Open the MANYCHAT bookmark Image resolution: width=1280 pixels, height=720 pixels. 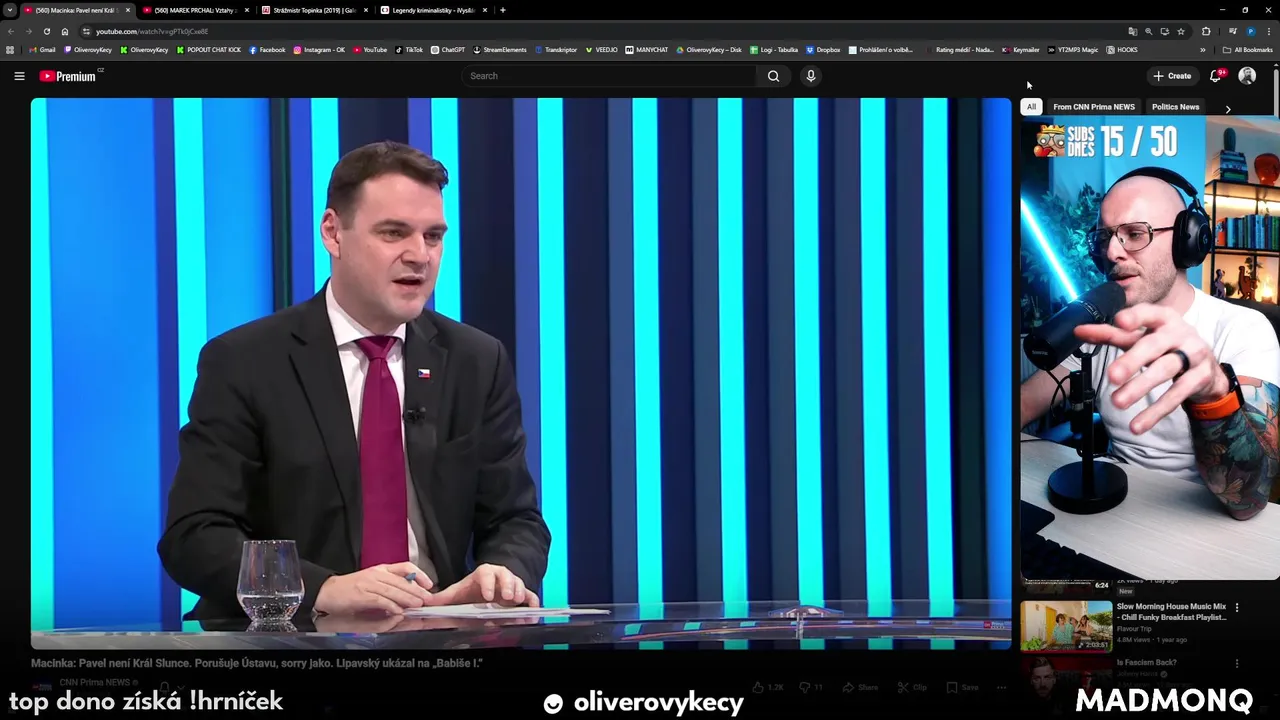[646, 50]
